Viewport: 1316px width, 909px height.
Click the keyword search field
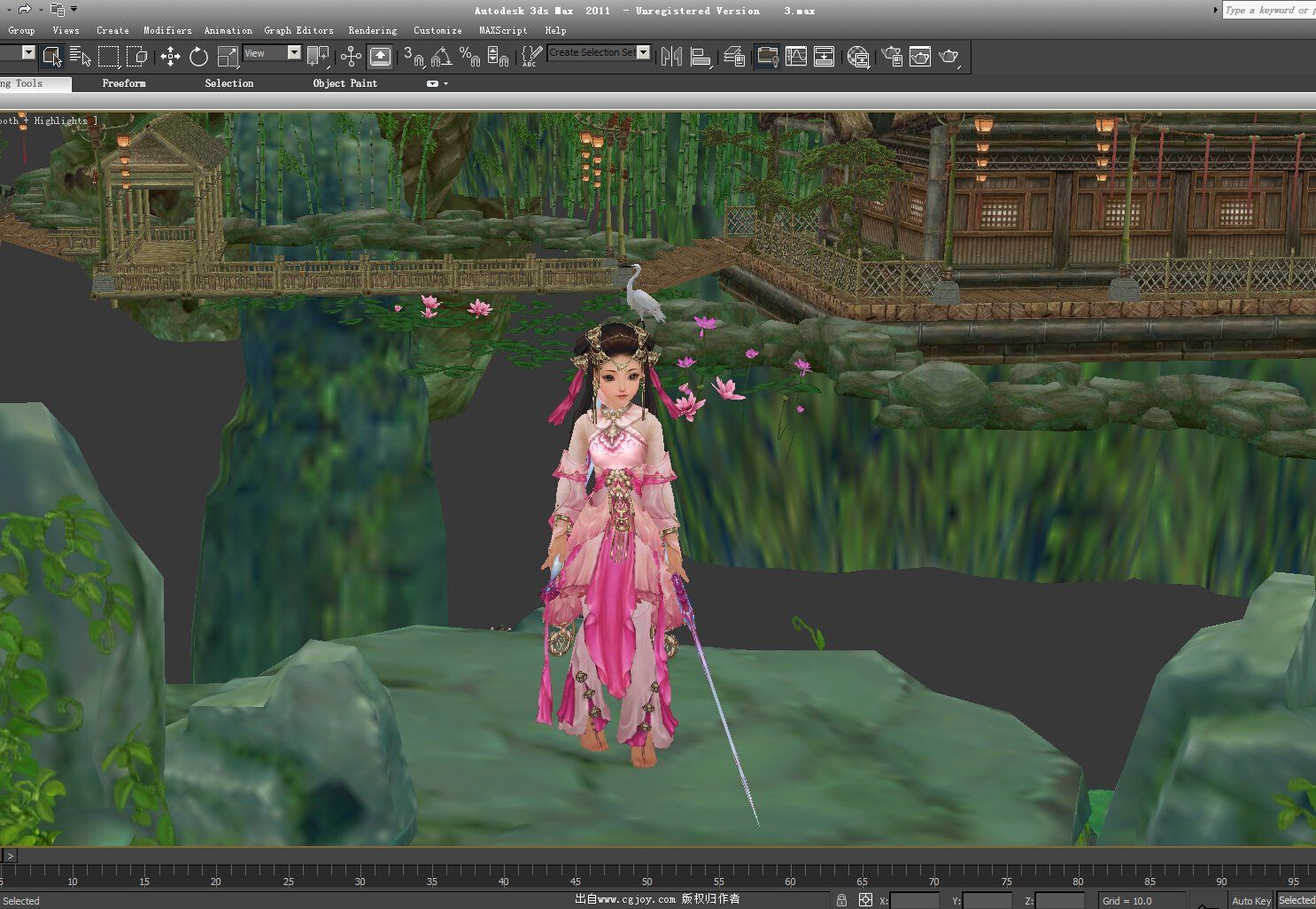(1269, 10)
